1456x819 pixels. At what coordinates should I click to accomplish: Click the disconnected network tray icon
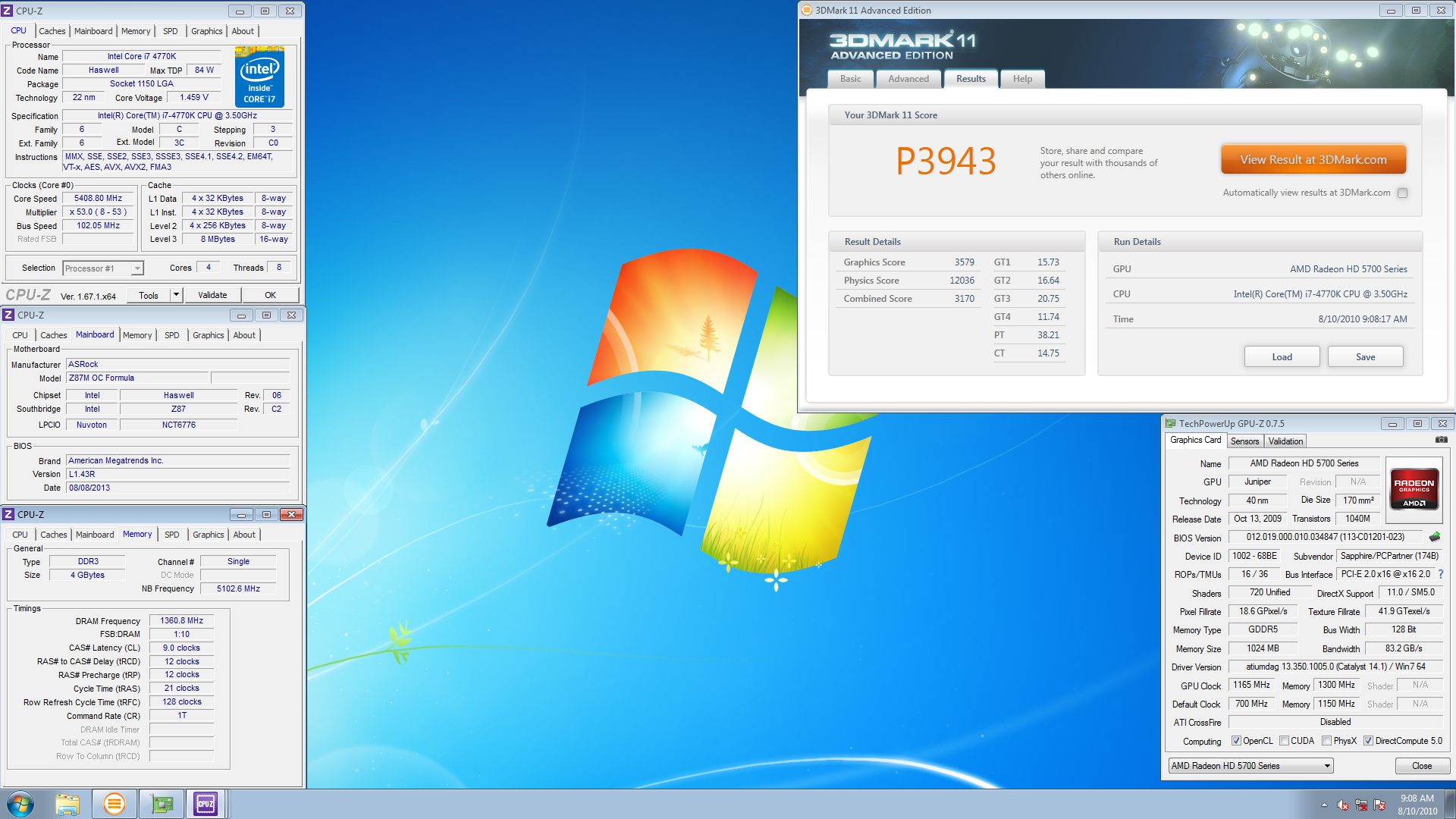point(1361,805)
